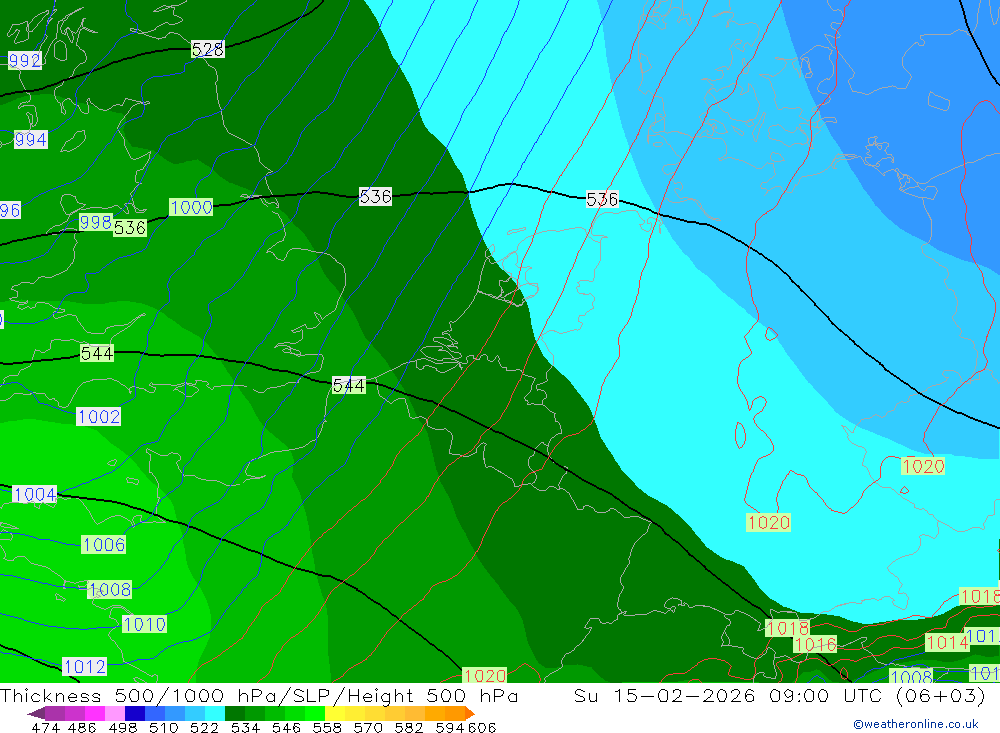Click the legend value 582
1000x733 pixels.
pos(408,727)
